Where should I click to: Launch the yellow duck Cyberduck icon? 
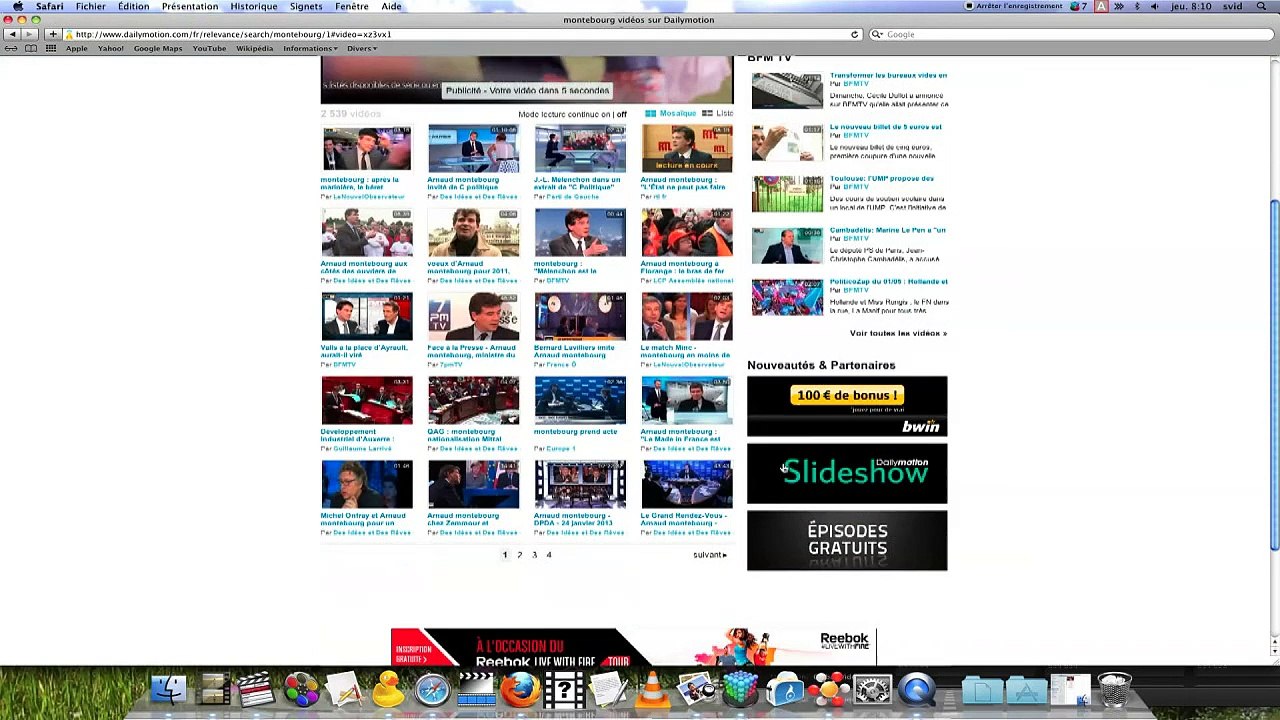(x=388, y=690)
